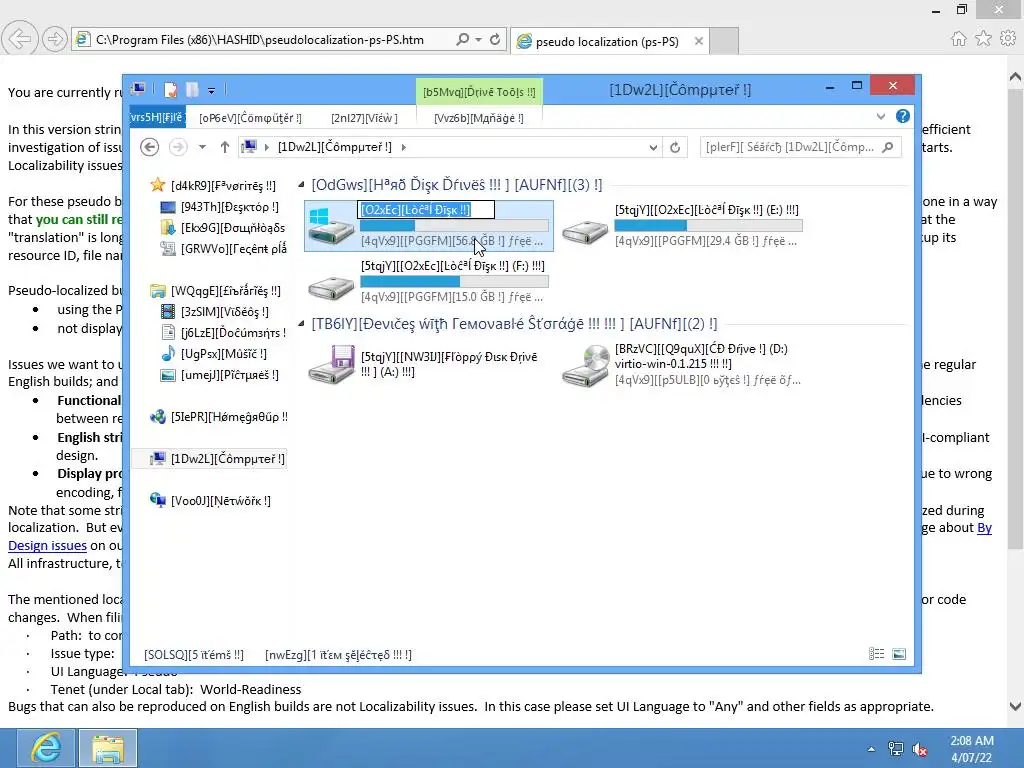Open Internet Explorer search dropdown arrow
Viewport: 1024px width, 768px height.
pos(479,39)
